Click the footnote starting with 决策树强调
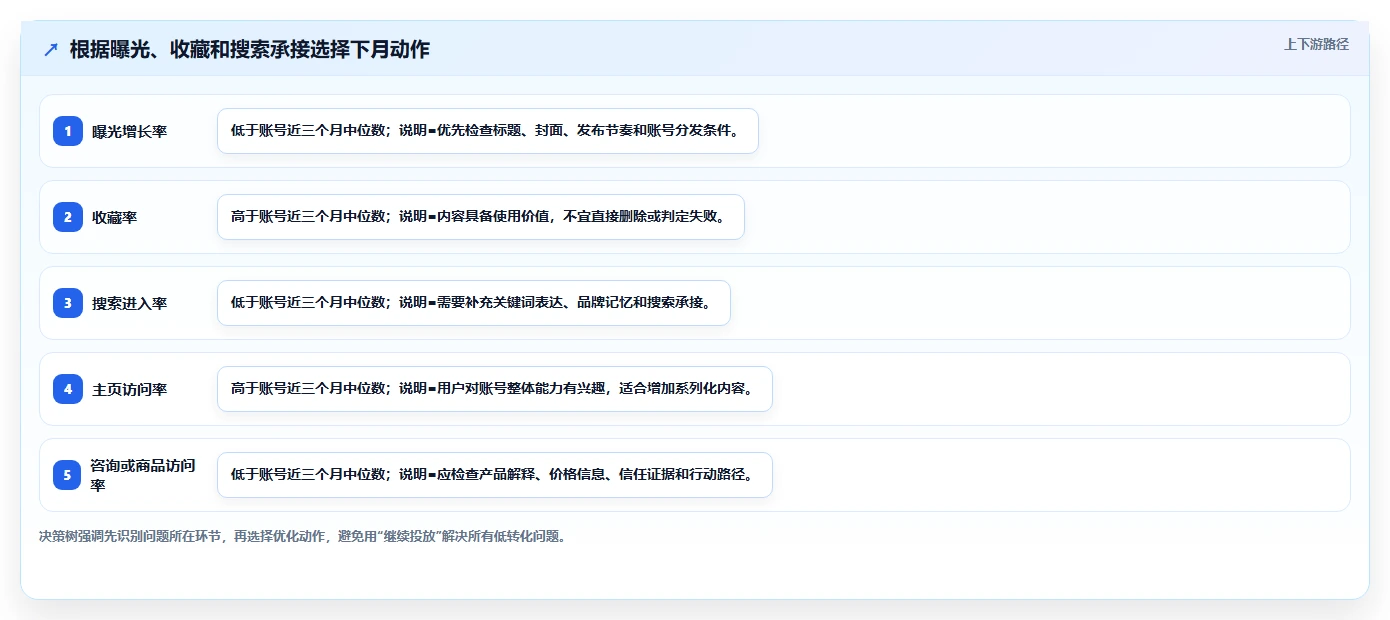Viewport: 1390px width, 620px height. [305, 536]
